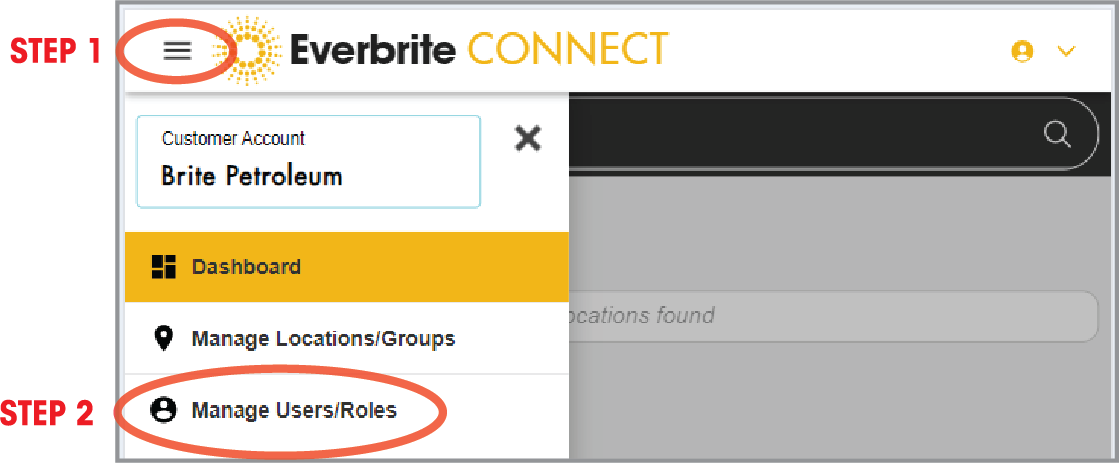Click the orange CONNECT word in the header
This screenshot has width=1119, height=463.
pos(567,50)
